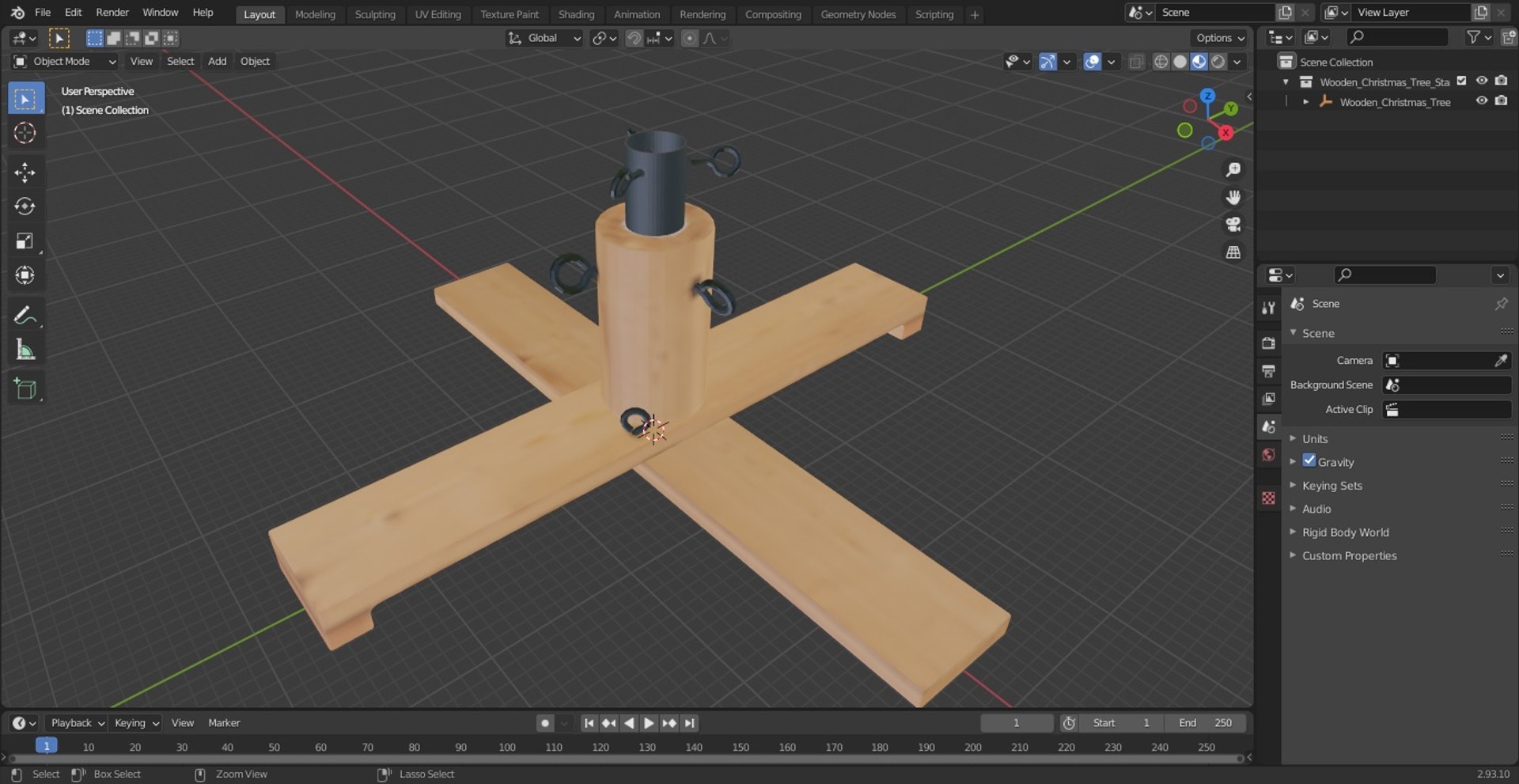Open Global transform orientation dropdown

544,38
